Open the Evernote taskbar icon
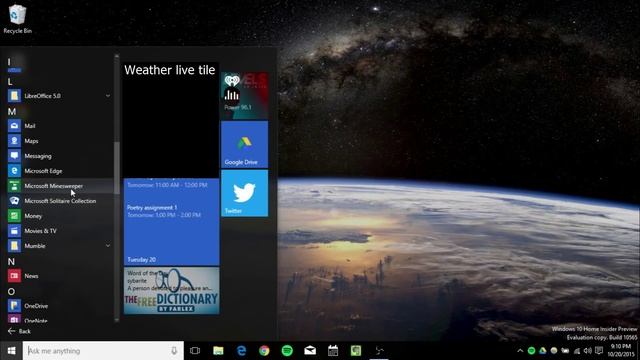640x360 pixels. [356, 351]
